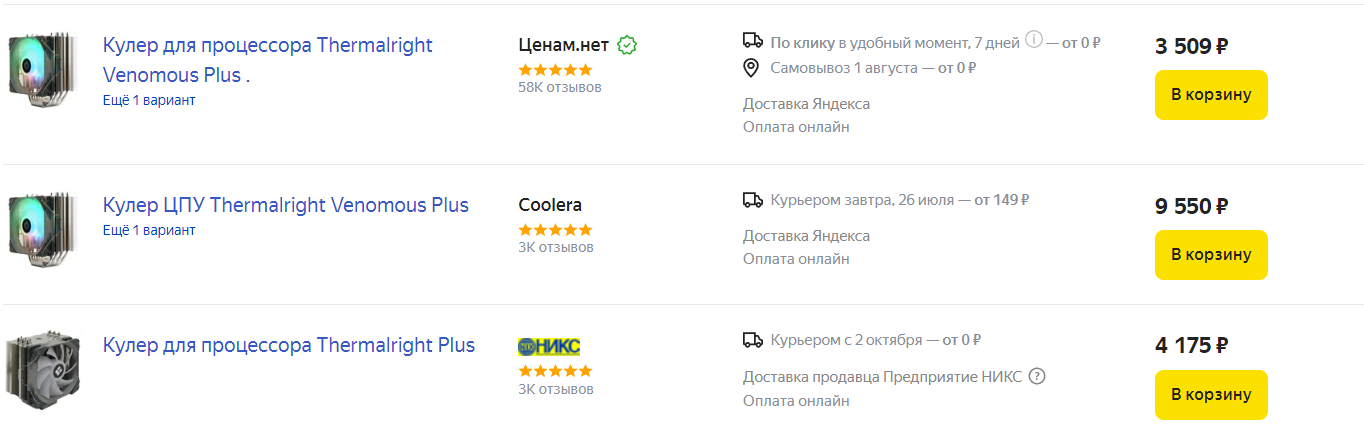Add the 9 550 ₽ cooler to cart

click(x=1210, y=255)
